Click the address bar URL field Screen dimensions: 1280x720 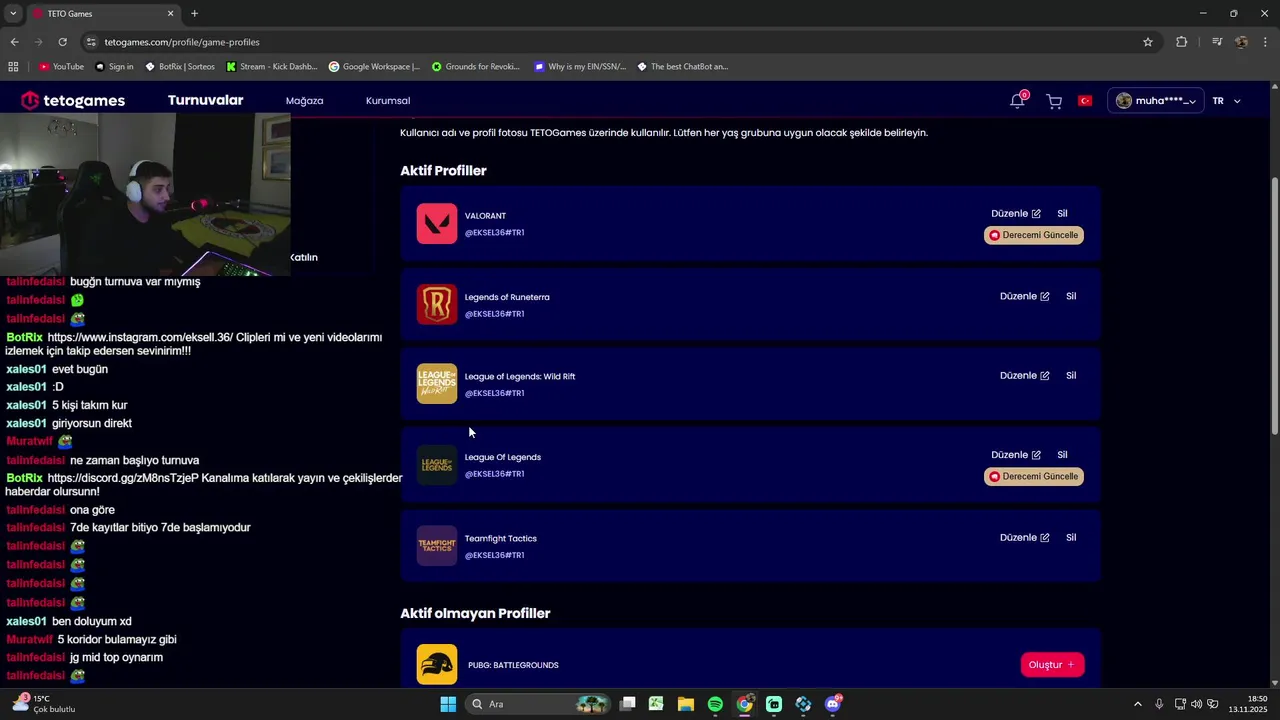[620, 42]
